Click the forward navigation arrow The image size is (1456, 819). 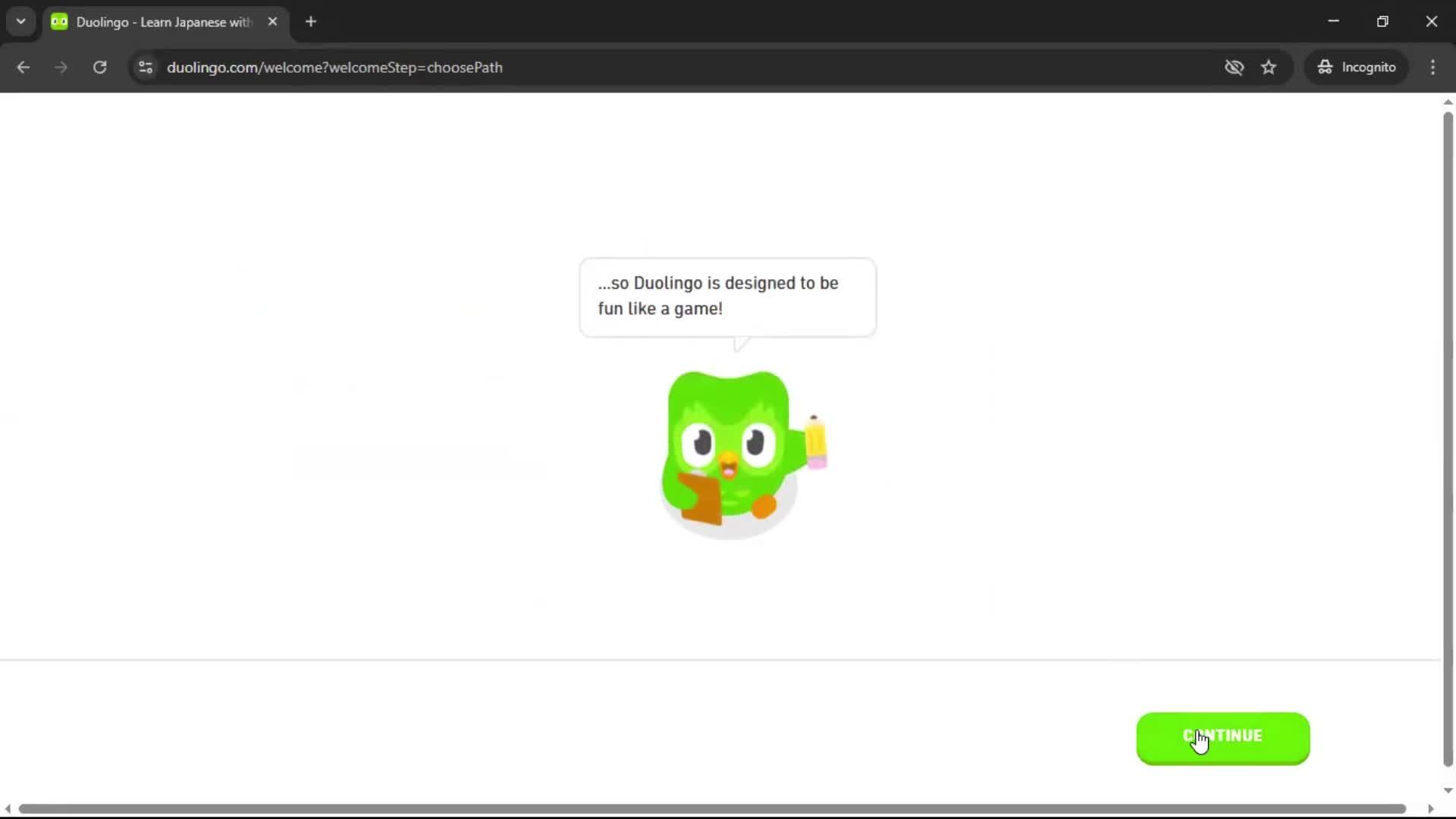(x=61, y=67)
